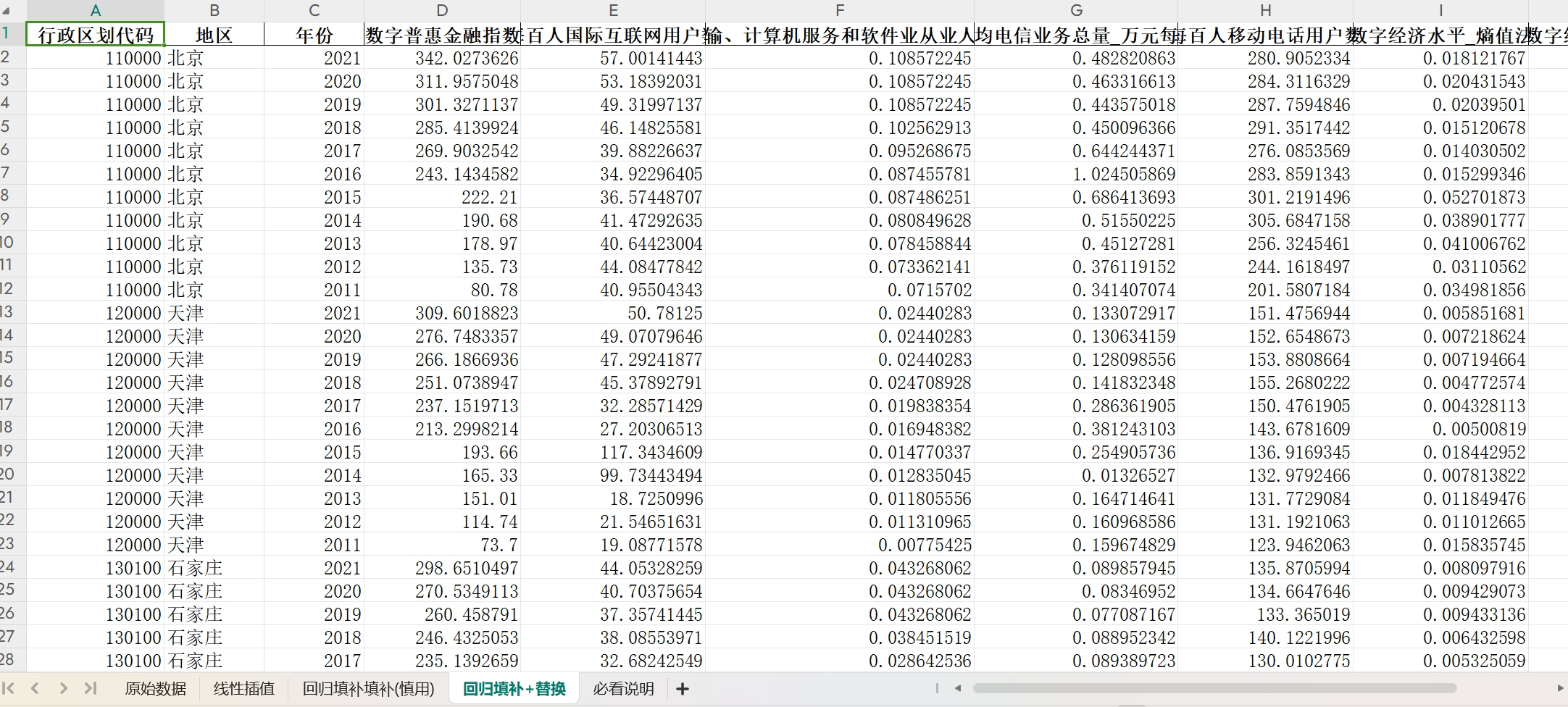Select column E header
The width and height of the screenshot is (1568, 707).
613,11
